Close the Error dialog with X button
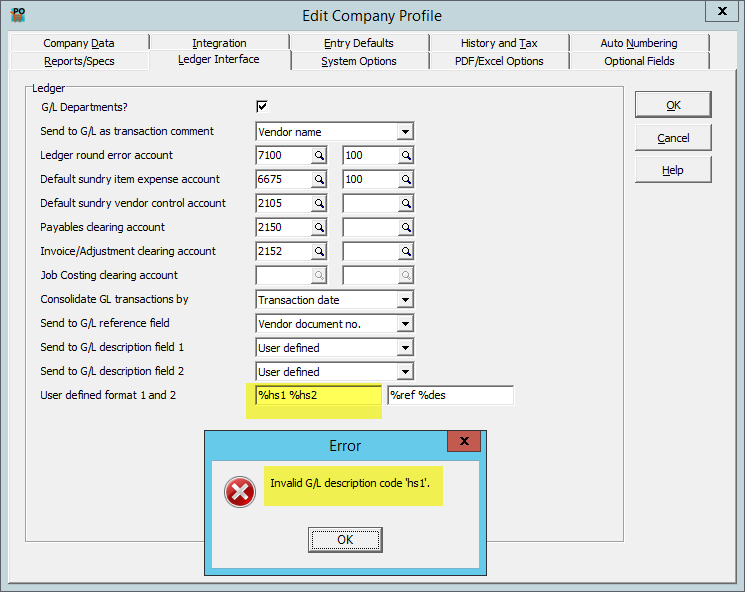This screenshot has height=592, width=745. coord(463,442)
